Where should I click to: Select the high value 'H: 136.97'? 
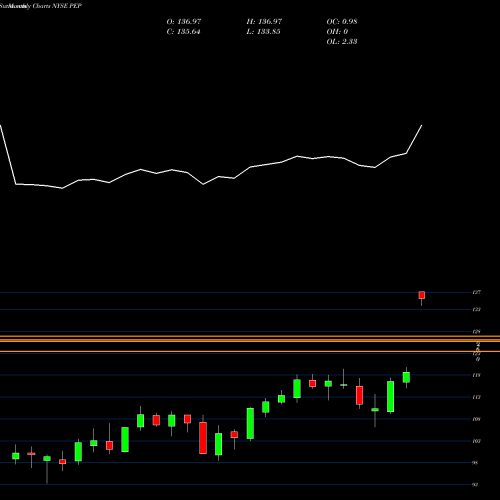point(264,21)
